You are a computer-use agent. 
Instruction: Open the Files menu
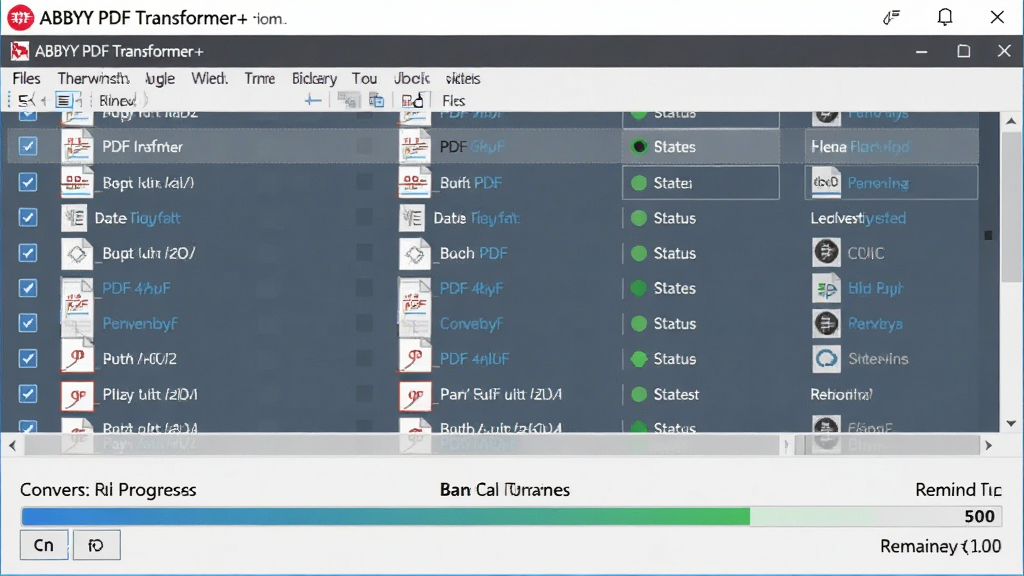(26, 78)
